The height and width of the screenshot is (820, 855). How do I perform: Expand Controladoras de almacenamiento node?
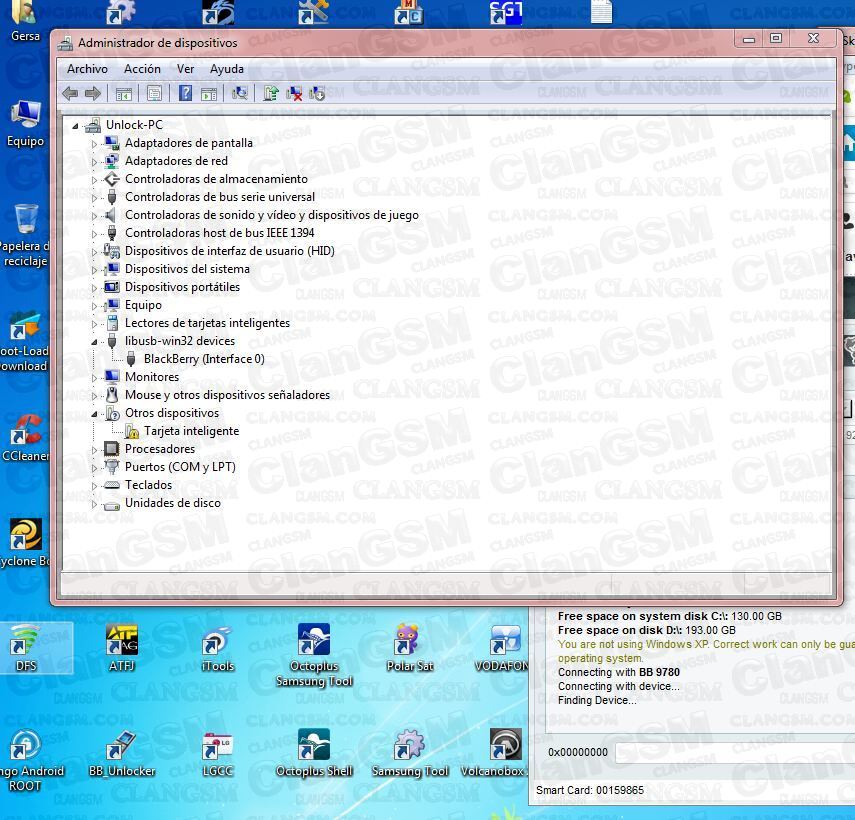[94, 180]
